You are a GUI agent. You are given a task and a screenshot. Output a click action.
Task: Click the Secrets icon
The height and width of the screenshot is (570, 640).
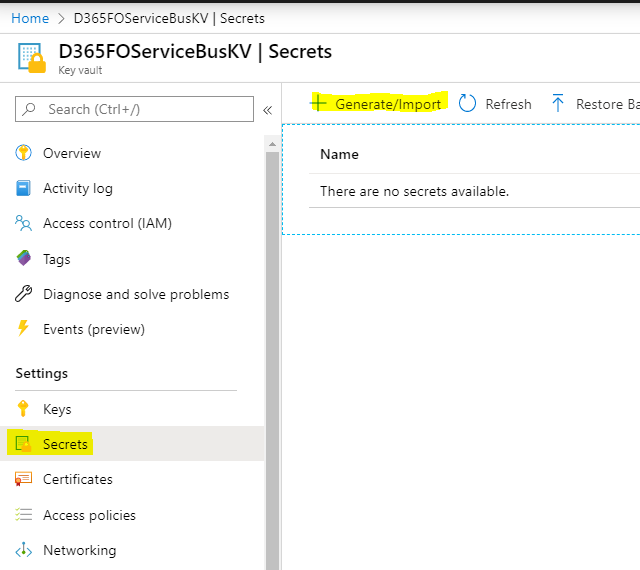pyautogui.click(x=23, y=444)
